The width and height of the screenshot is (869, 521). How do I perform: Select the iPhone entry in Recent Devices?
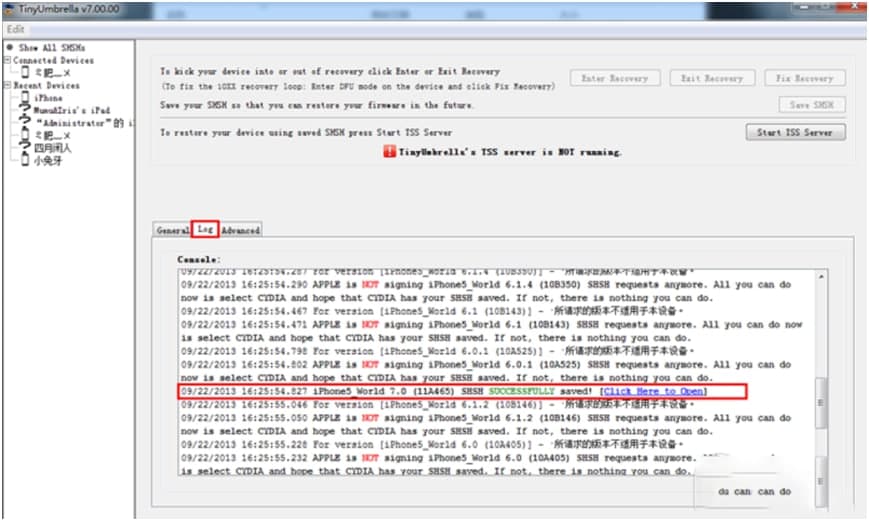[x=48, y=98]
